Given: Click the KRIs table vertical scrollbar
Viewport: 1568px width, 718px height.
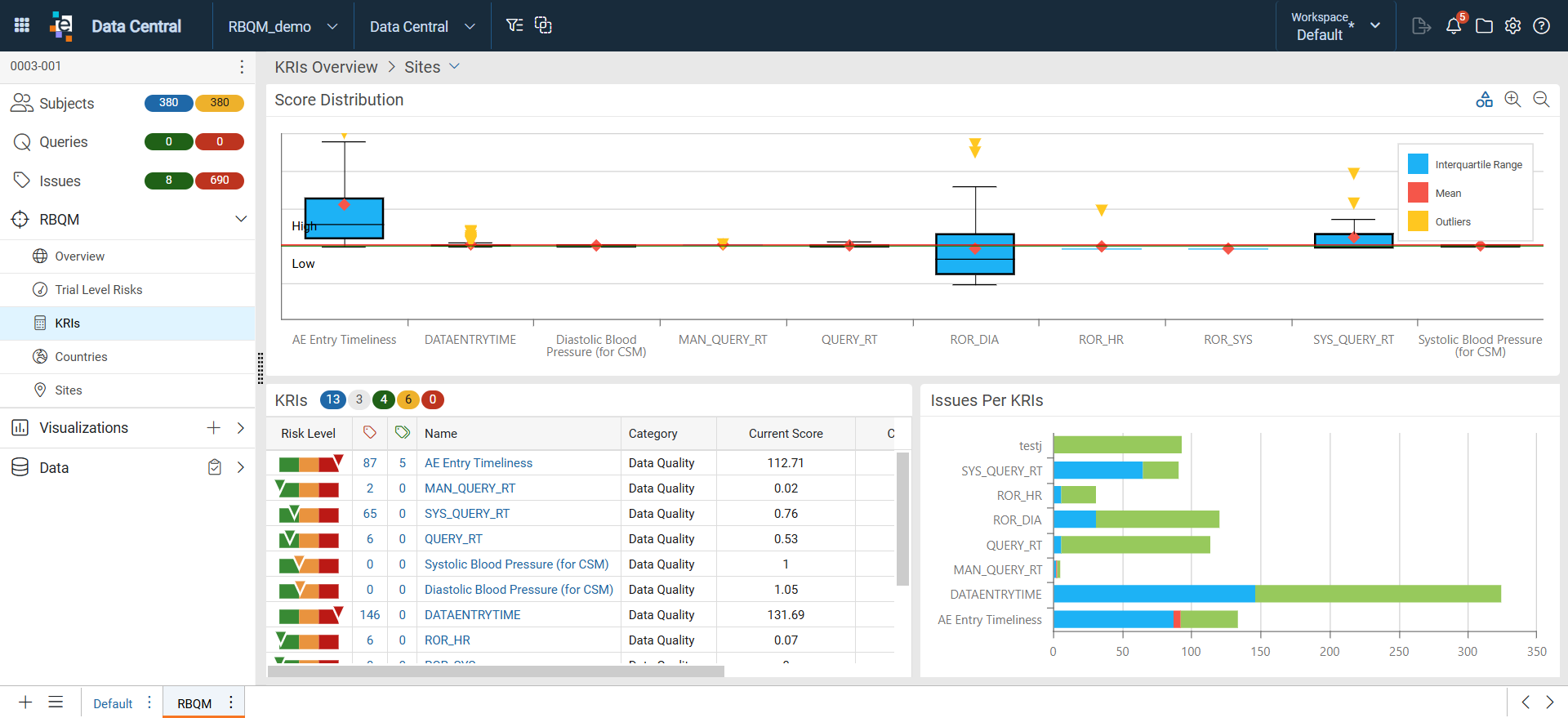Looking at the screenshot, I should [902, 519].
